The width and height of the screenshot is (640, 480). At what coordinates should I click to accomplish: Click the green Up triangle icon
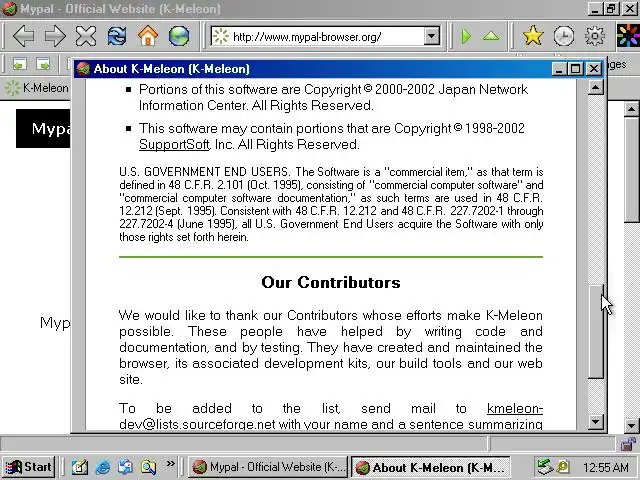click(491, 37)
